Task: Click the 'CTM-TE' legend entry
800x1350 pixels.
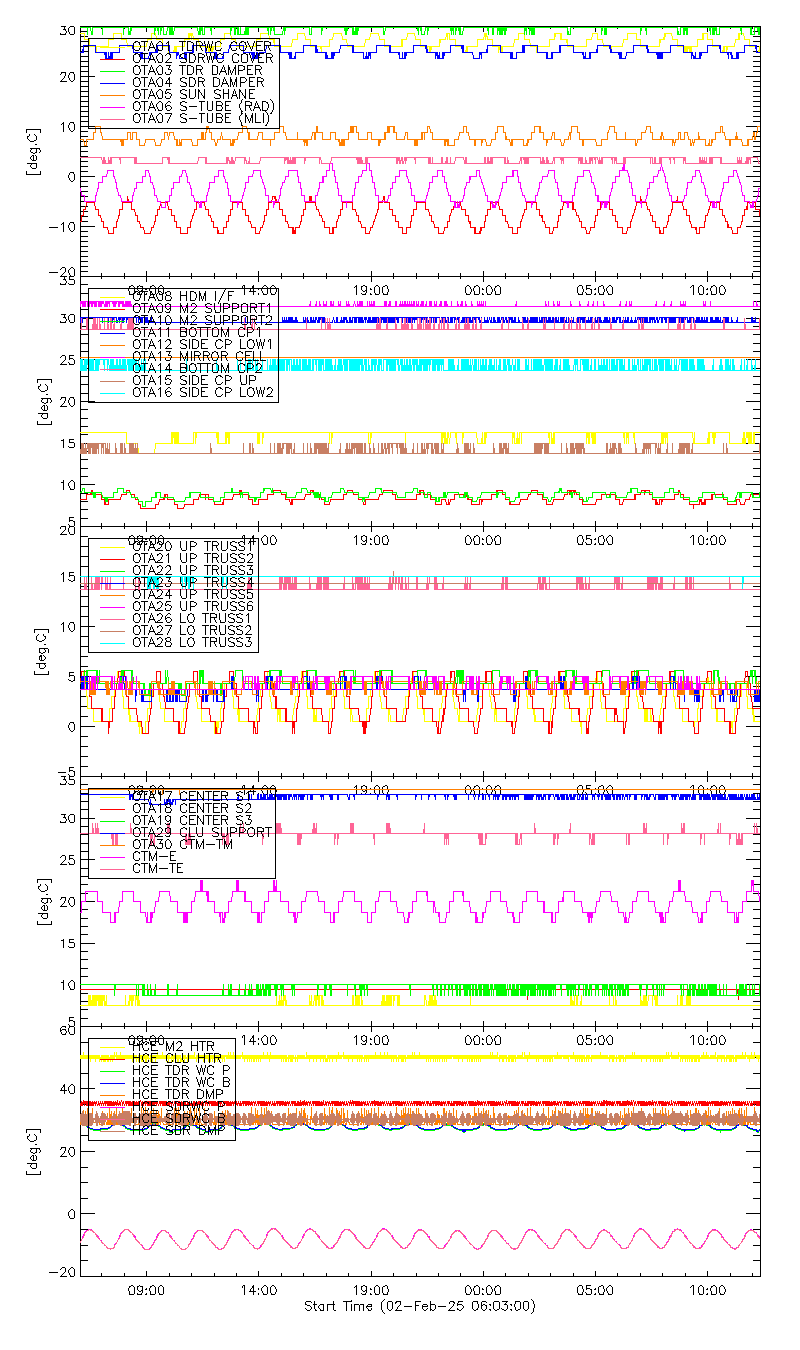Action: 156,868
